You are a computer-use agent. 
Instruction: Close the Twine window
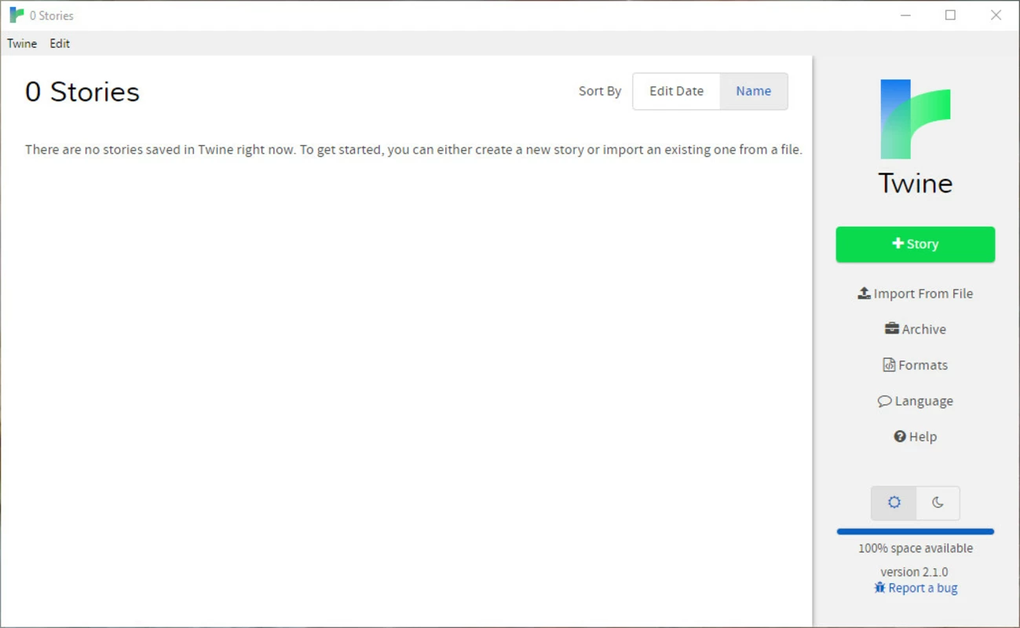996,15
